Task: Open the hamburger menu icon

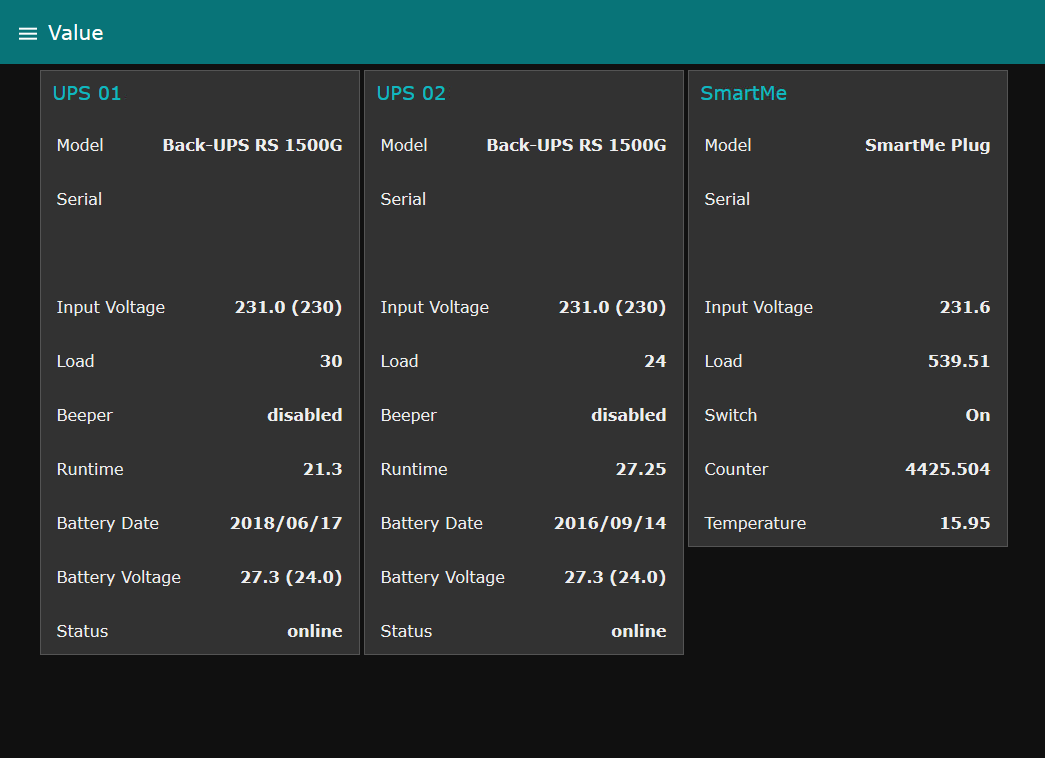Action: coord(28,34)
